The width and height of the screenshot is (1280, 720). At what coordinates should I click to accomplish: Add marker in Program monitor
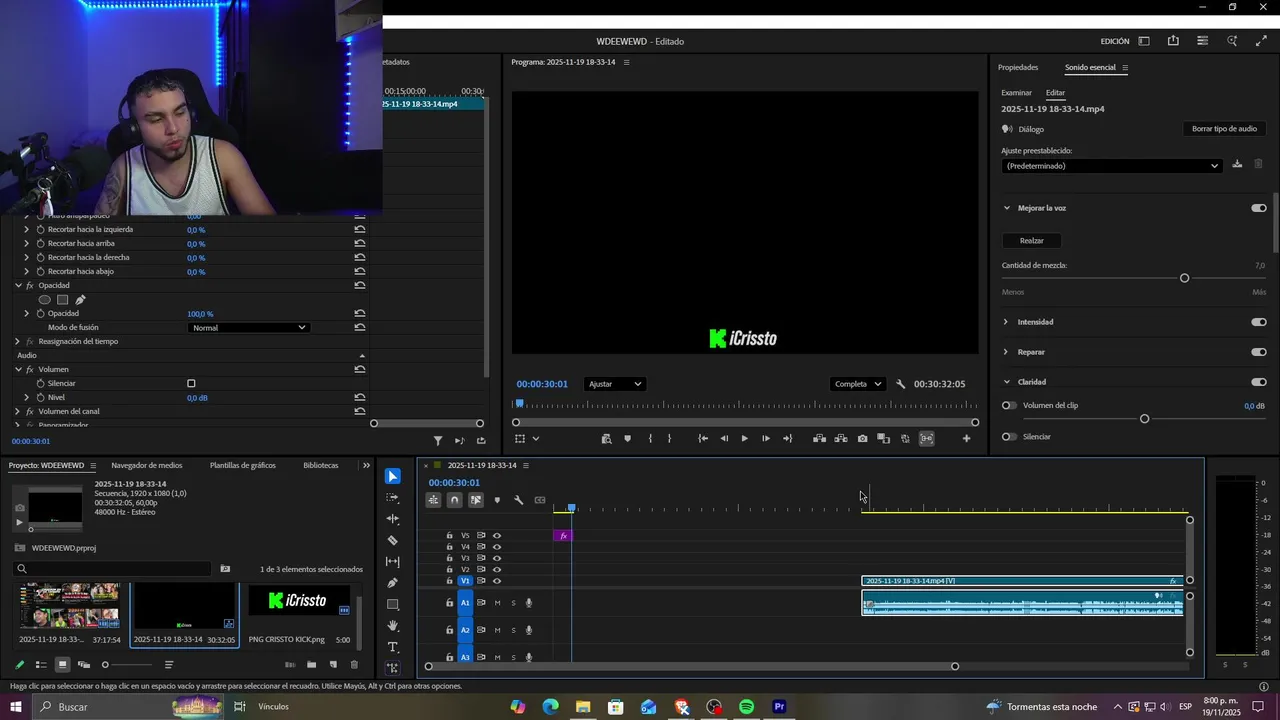pyautogui.click(x=627, y=439)
